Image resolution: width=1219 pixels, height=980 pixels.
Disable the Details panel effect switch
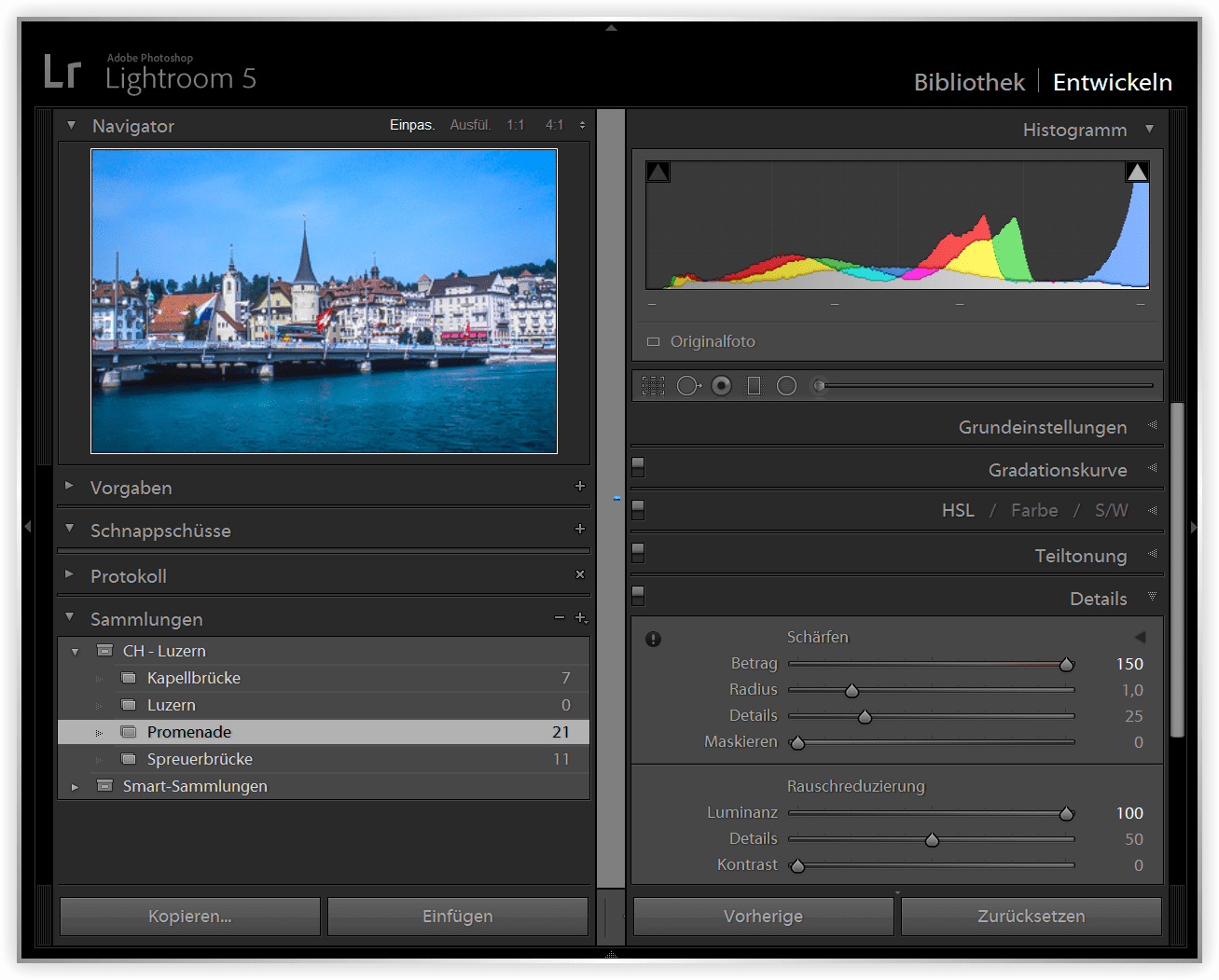coord(638,595)
